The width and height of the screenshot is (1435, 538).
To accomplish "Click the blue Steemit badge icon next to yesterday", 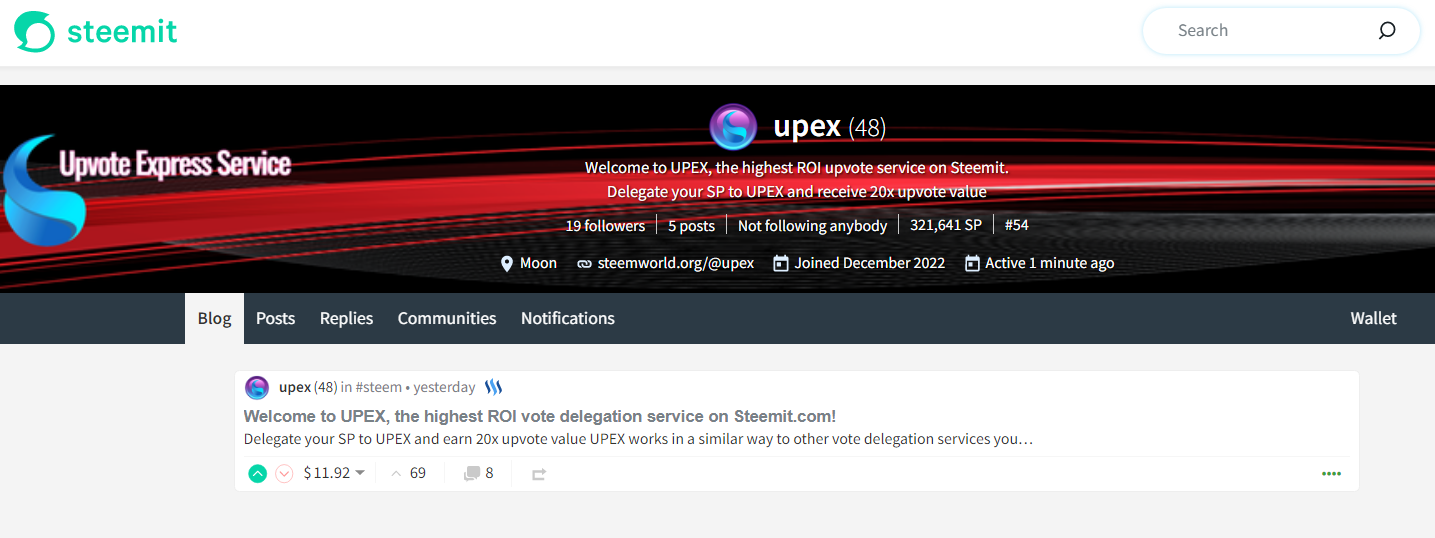I will coord(493,387).
